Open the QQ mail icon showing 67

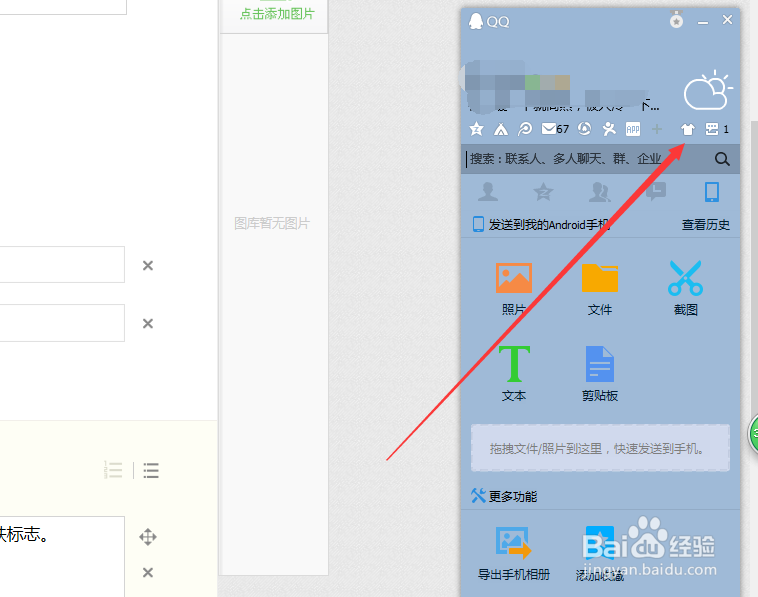click(x=555, y=129)
